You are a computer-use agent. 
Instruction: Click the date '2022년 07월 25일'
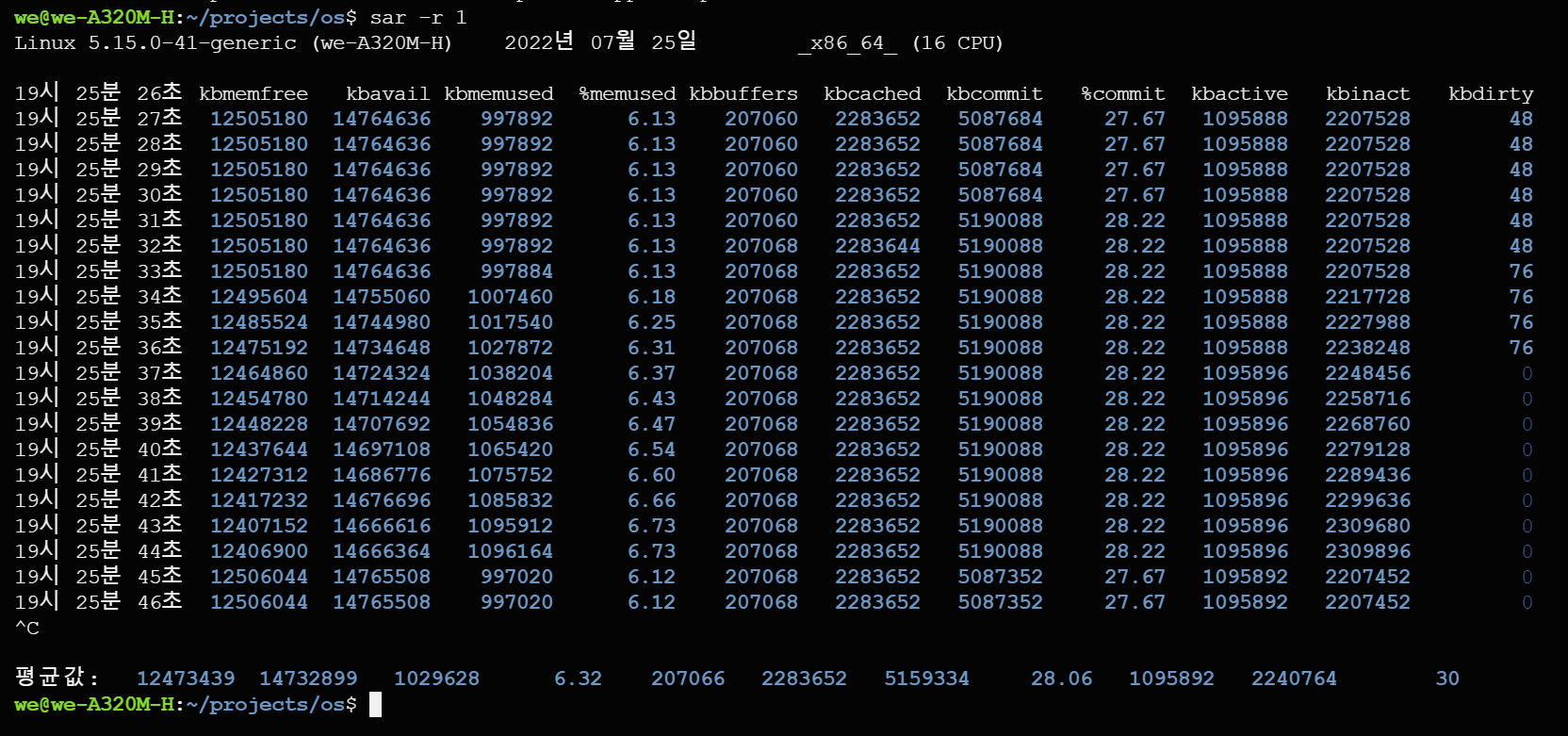pyautogui.click(x=600, y=42)
